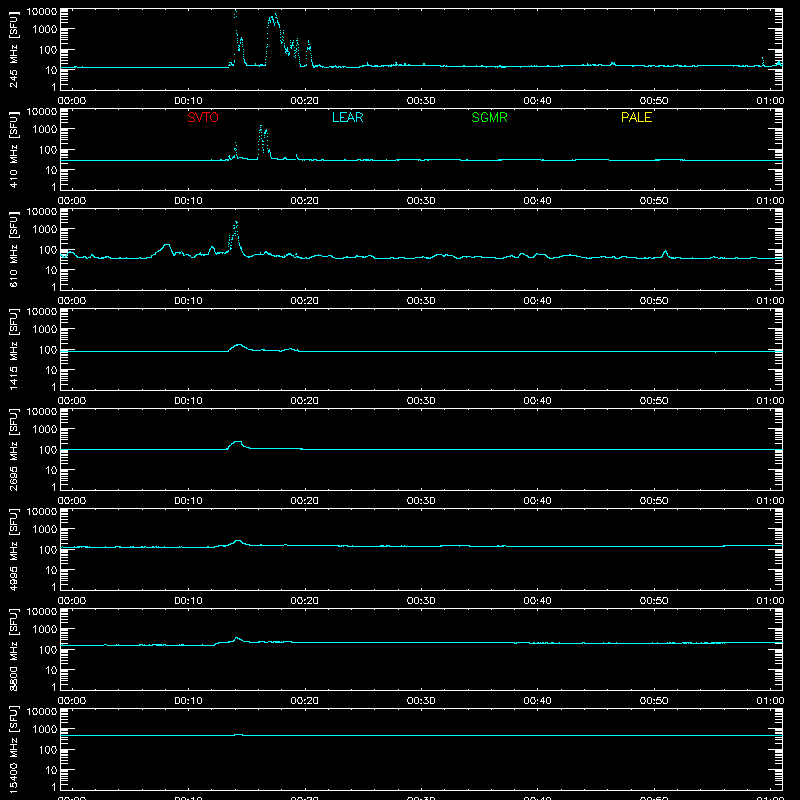Click 00:40 time label under 610 MHz plot

tap(537, 301)
